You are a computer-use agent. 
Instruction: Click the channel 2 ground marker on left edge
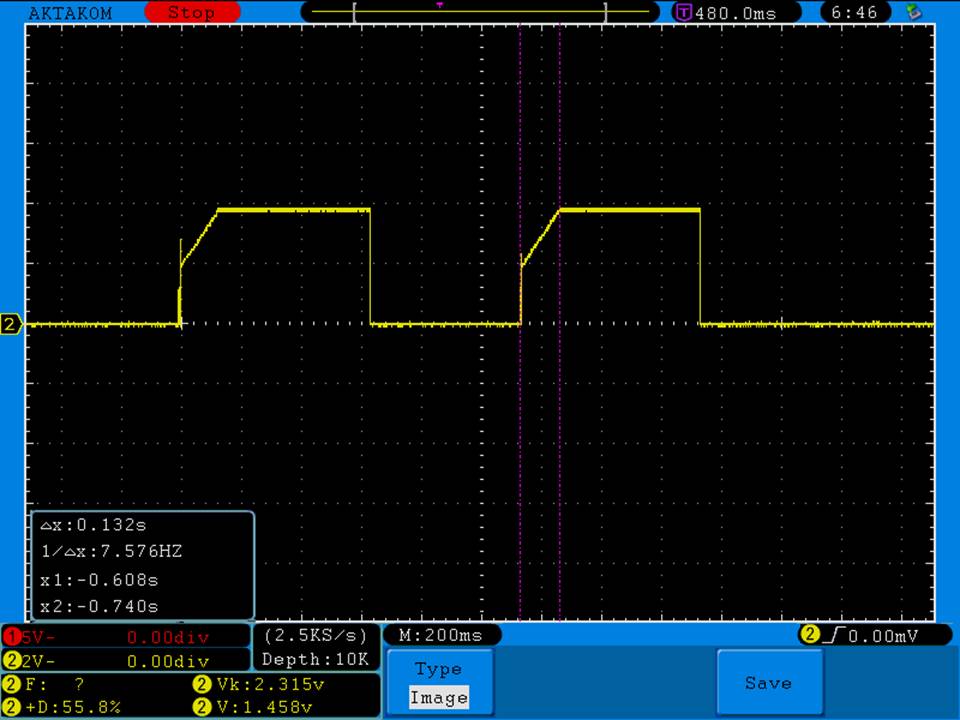pyautogui.click(x=12, y=324)
